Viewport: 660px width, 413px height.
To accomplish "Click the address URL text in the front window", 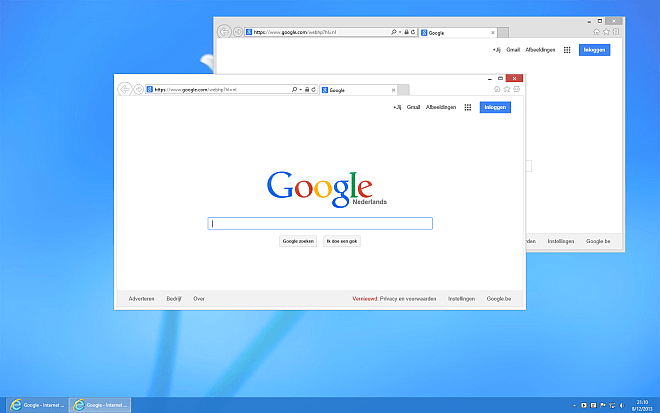I will tap(195, 90).
